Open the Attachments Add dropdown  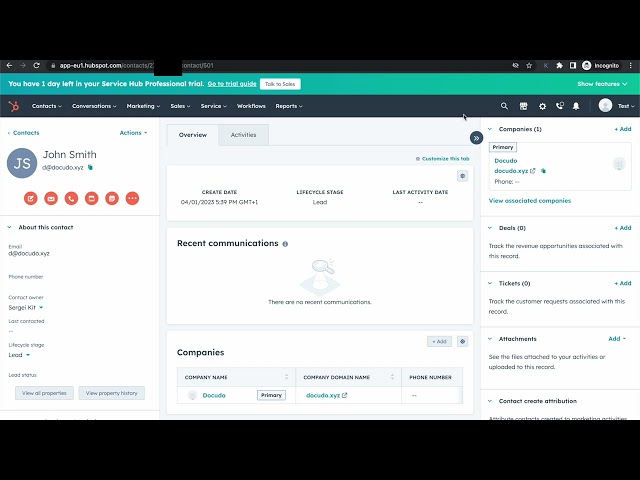pos(617,339)
